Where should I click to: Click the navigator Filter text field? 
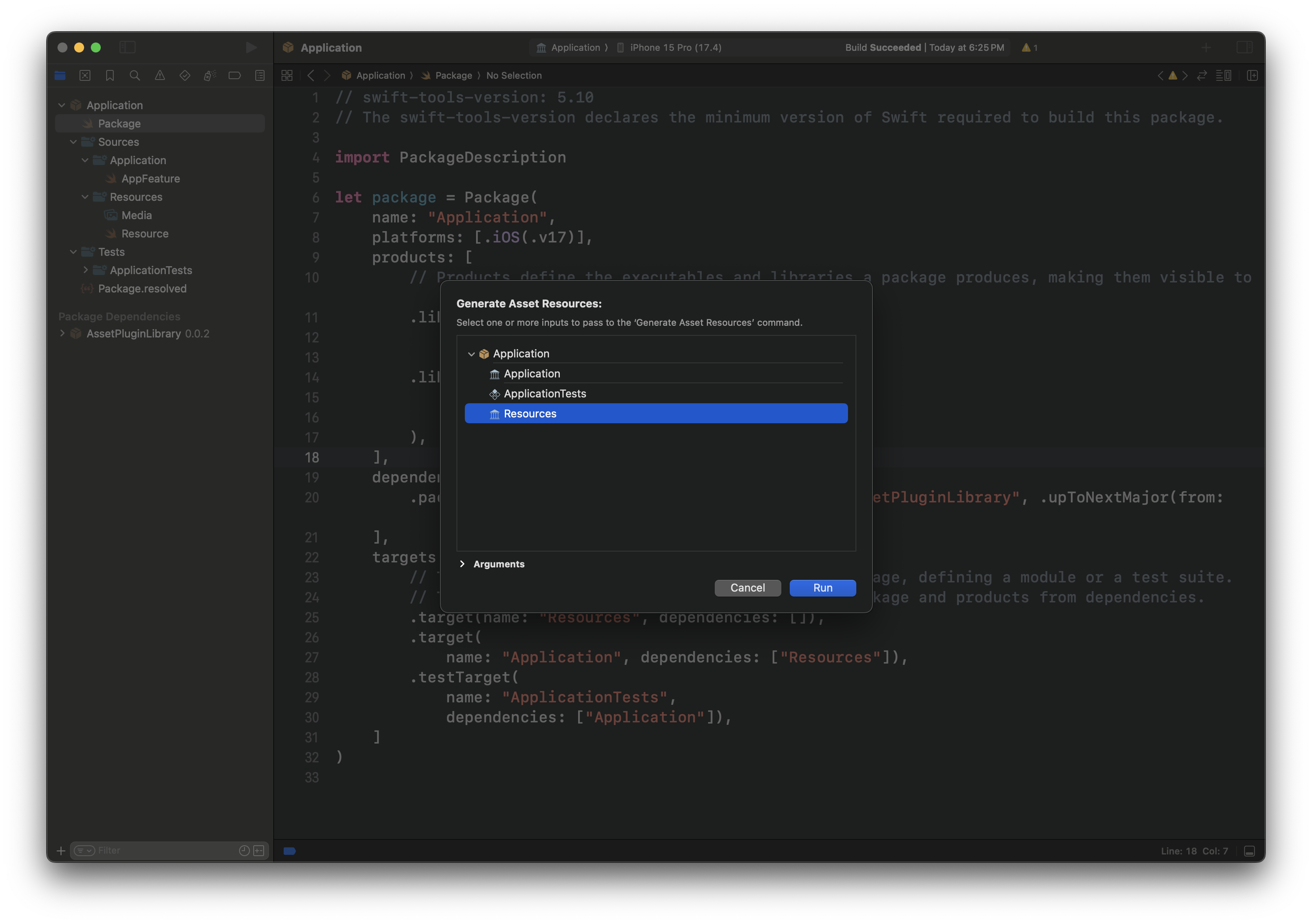[x=166, y=851]
